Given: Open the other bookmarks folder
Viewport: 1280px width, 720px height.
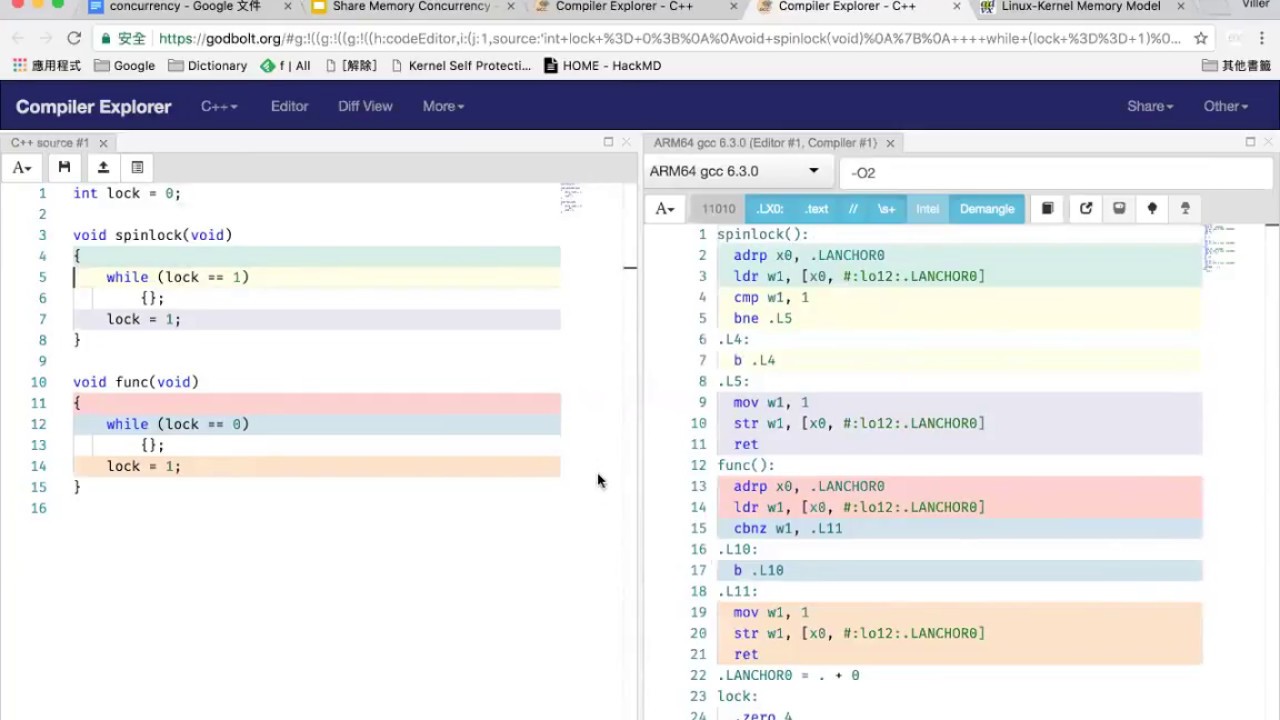Looking at the screenshot, I should [x=1236, y=66].
